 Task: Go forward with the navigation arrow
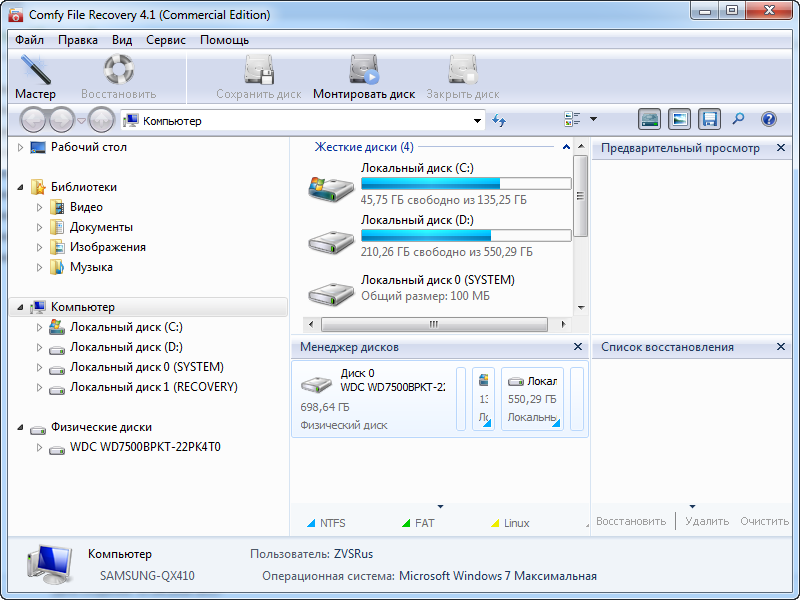(62, 121)
